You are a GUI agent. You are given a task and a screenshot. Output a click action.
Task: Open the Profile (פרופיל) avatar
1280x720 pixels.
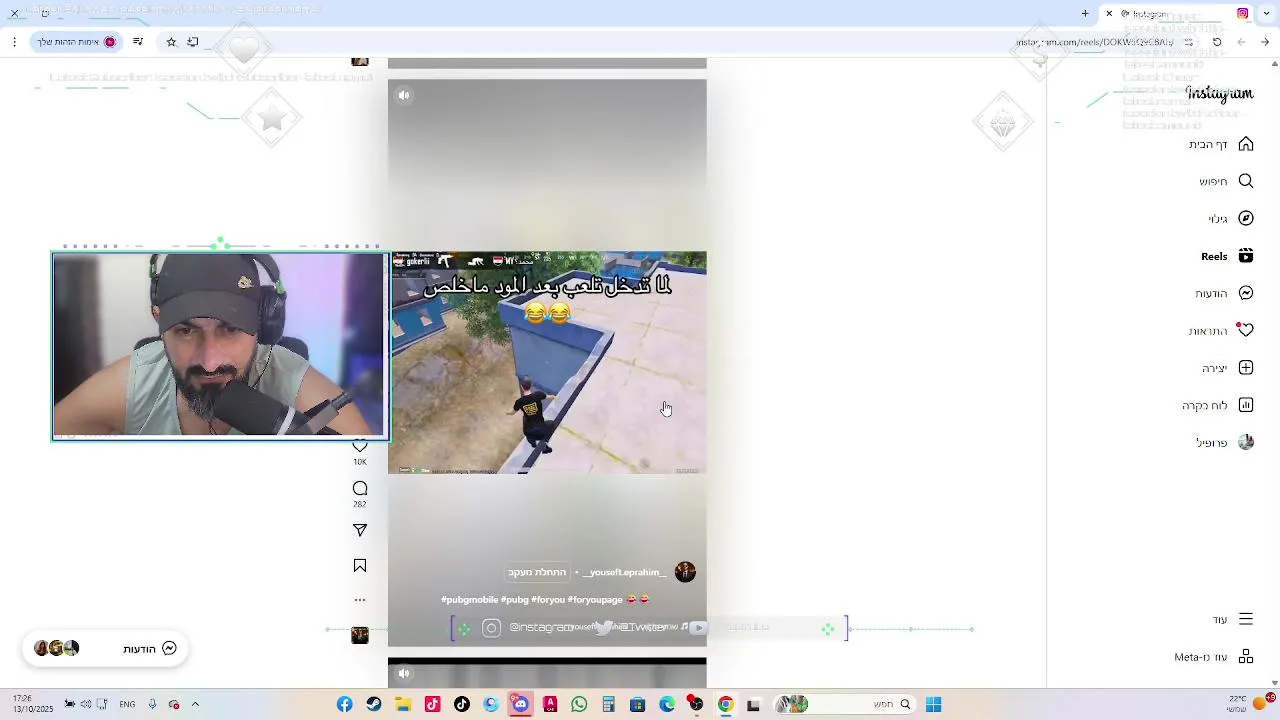click(x=1246, y=442)
